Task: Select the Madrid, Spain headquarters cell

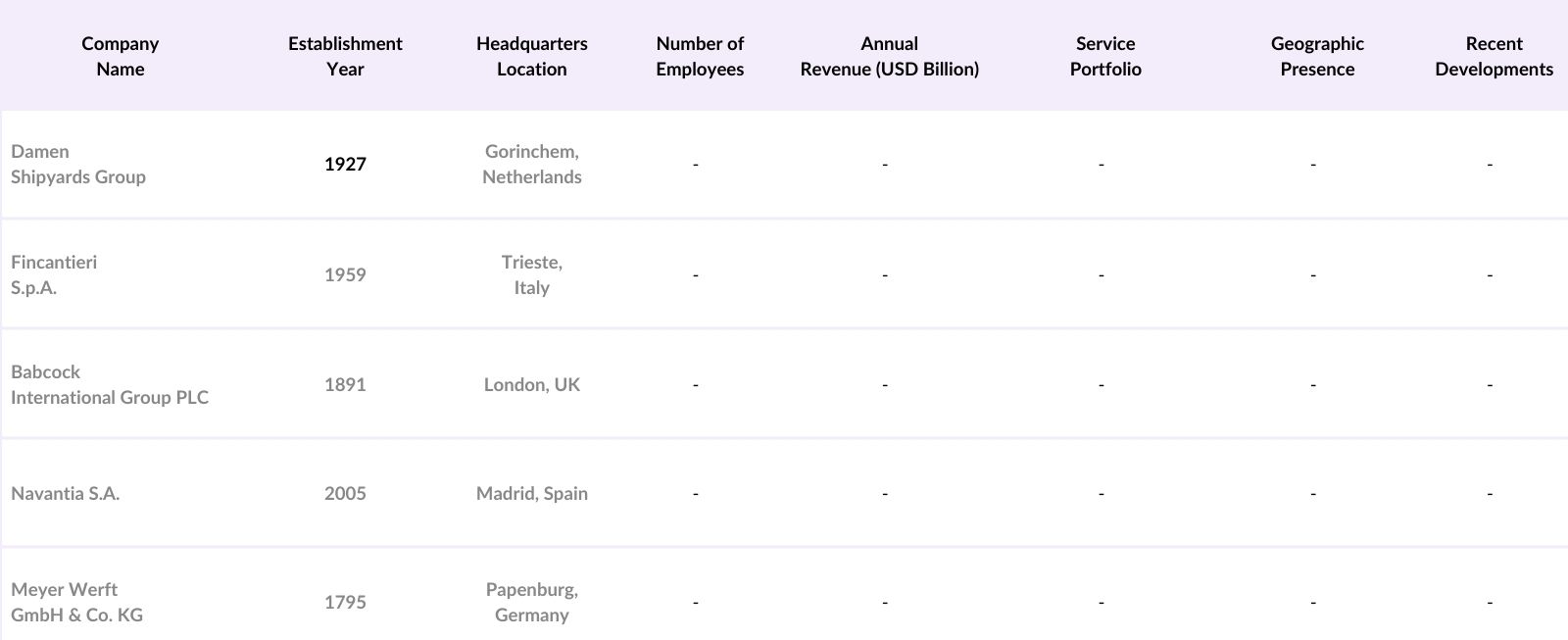Action: click(531, 493)
